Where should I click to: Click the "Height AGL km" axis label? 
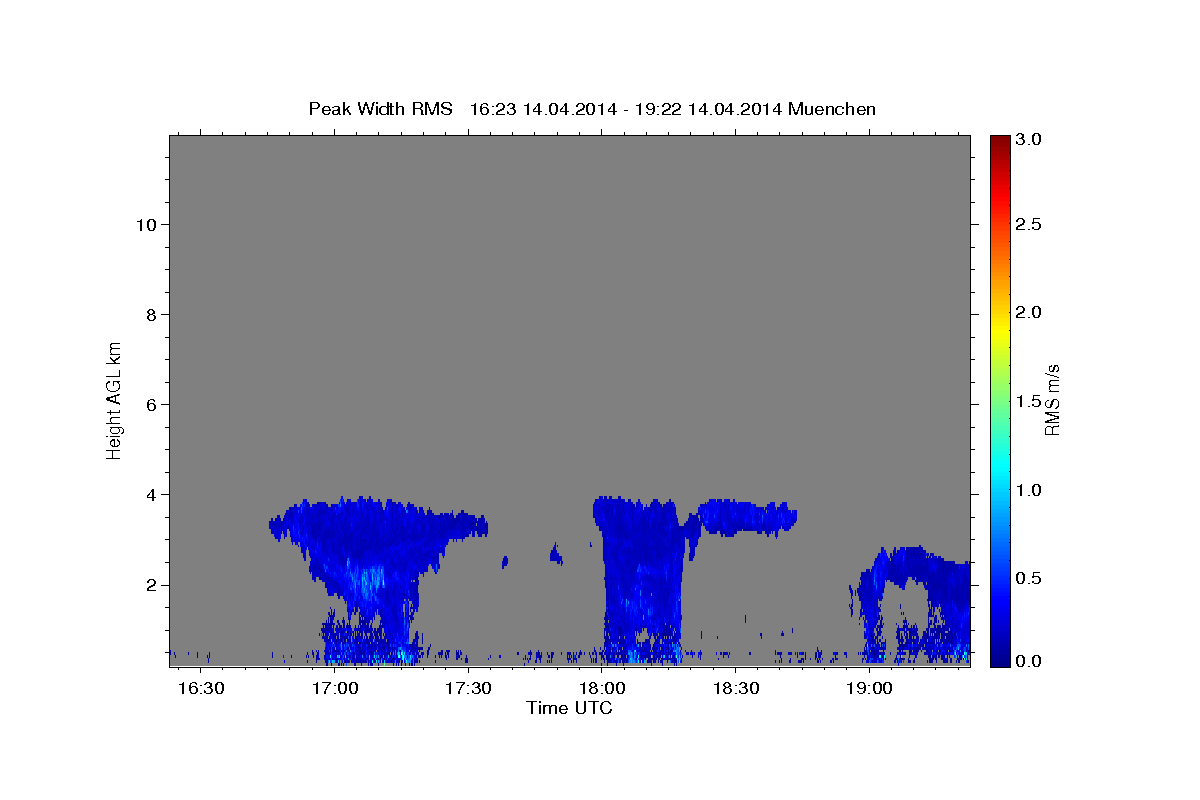click(115, 399)
